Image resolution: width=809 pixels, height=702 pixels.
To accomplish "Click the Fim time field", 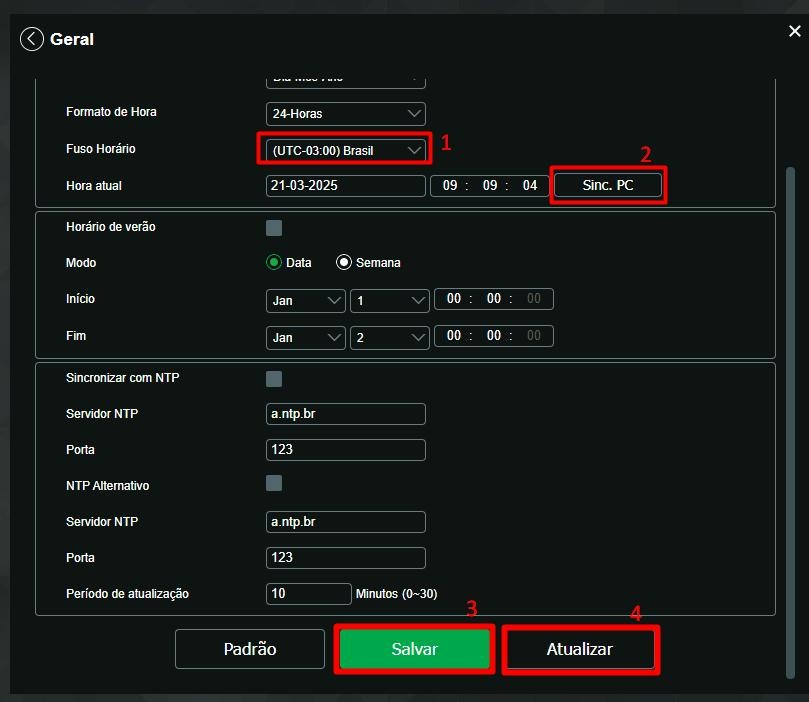I will point(494,336).
